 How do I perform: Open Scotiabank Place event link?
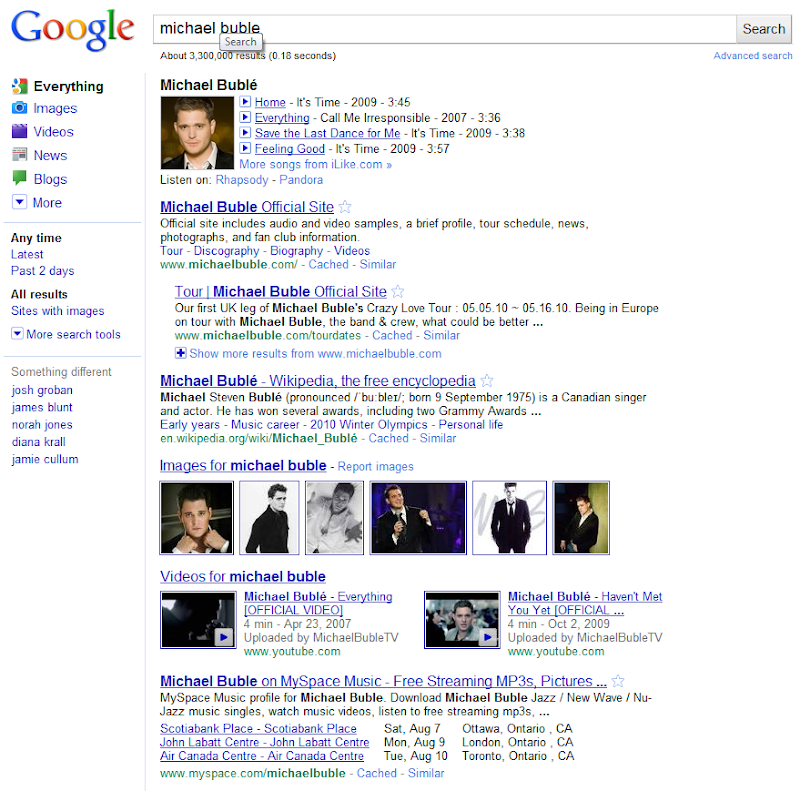point(258,728)
